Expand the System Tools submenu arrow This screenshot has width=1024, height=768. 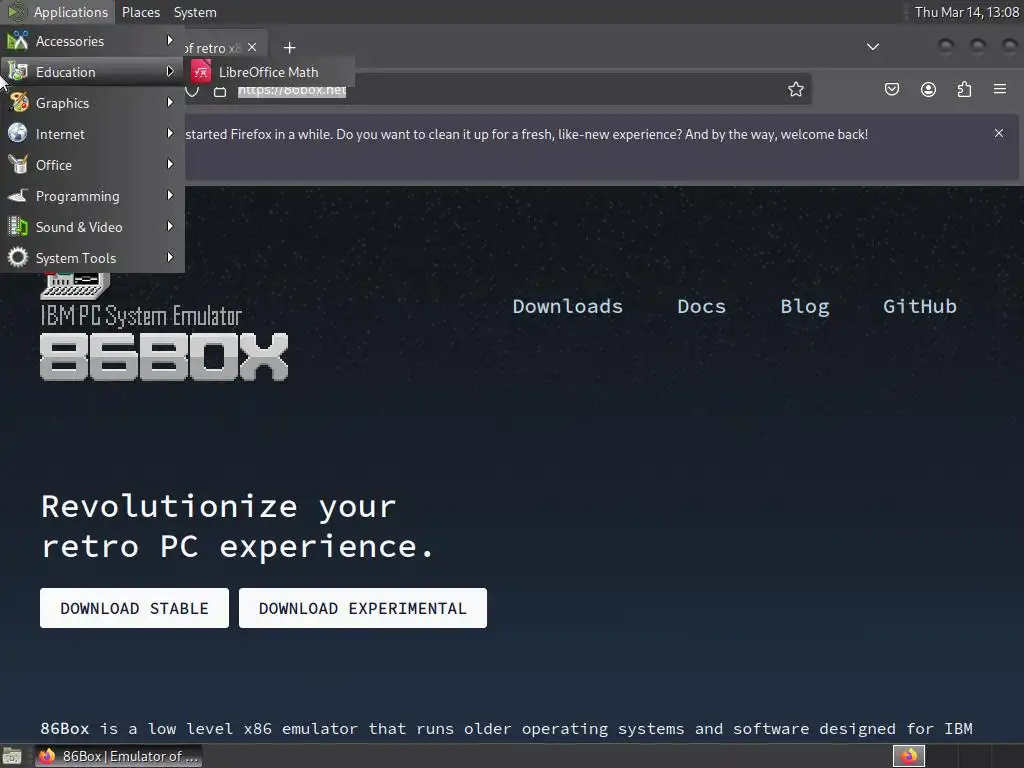click(x=170, y=257)
